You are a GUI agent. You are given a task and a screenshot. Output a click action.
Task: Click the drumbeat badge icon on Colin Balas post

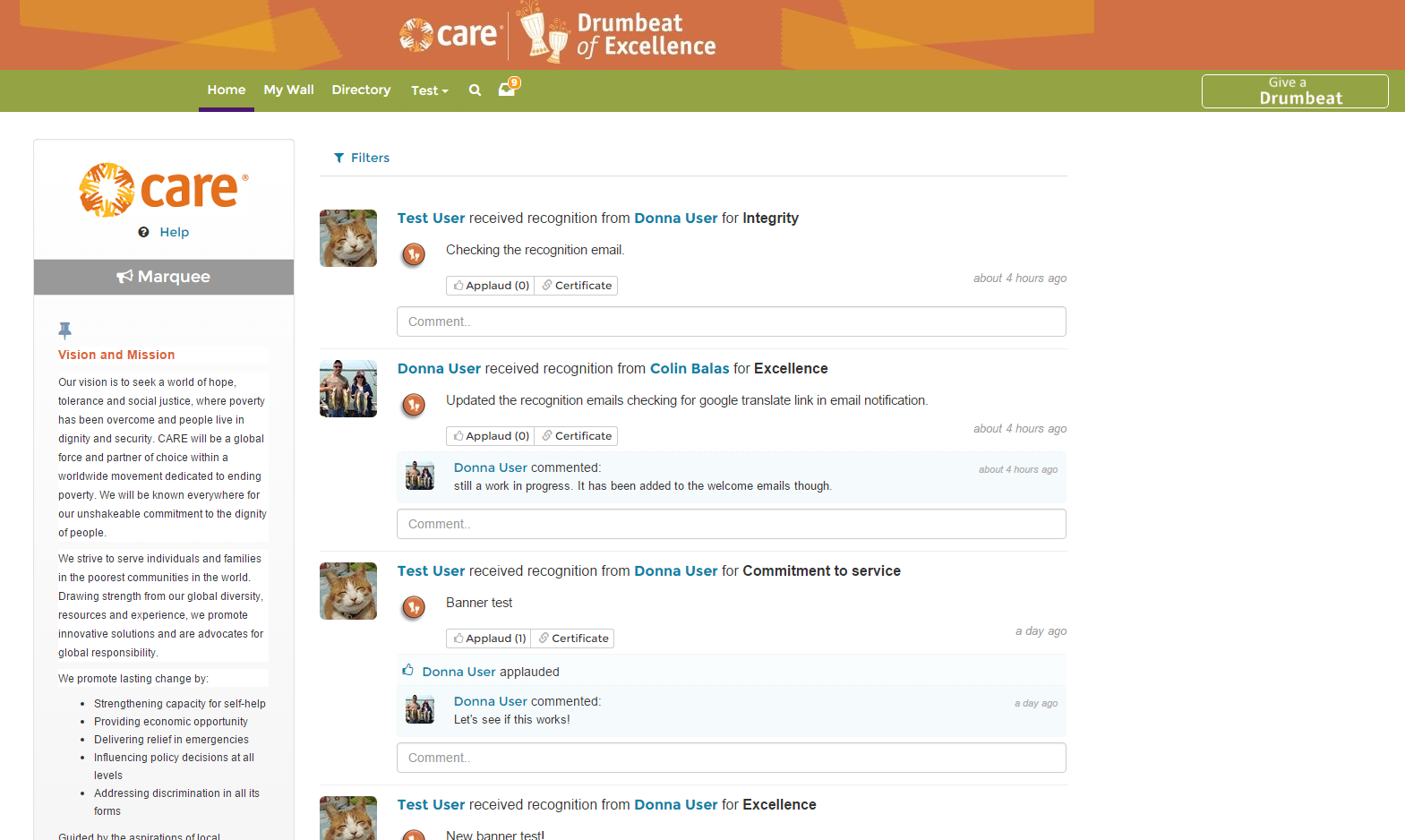point(413,406)
